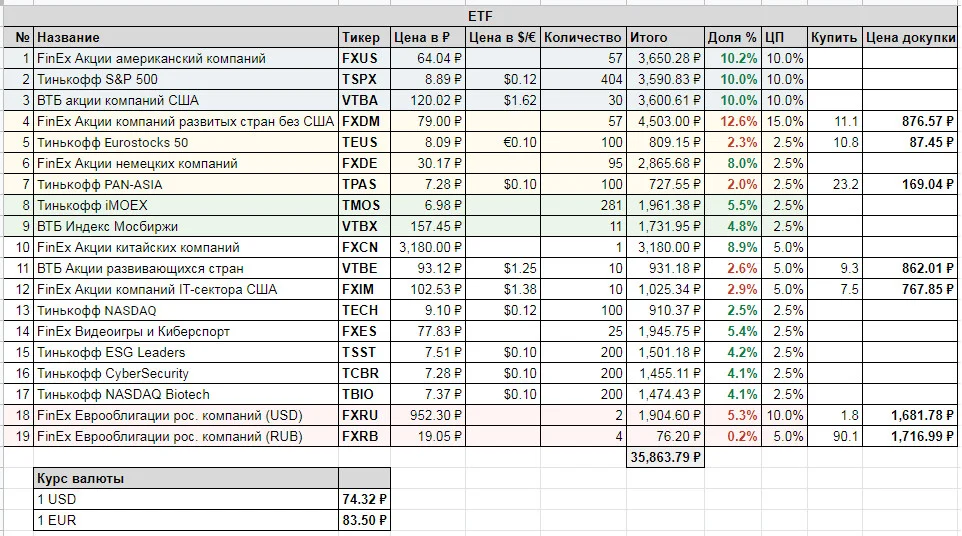962x536 pixels.
Task: Select buy amount cell 90.1
Action: coord(834,436)
